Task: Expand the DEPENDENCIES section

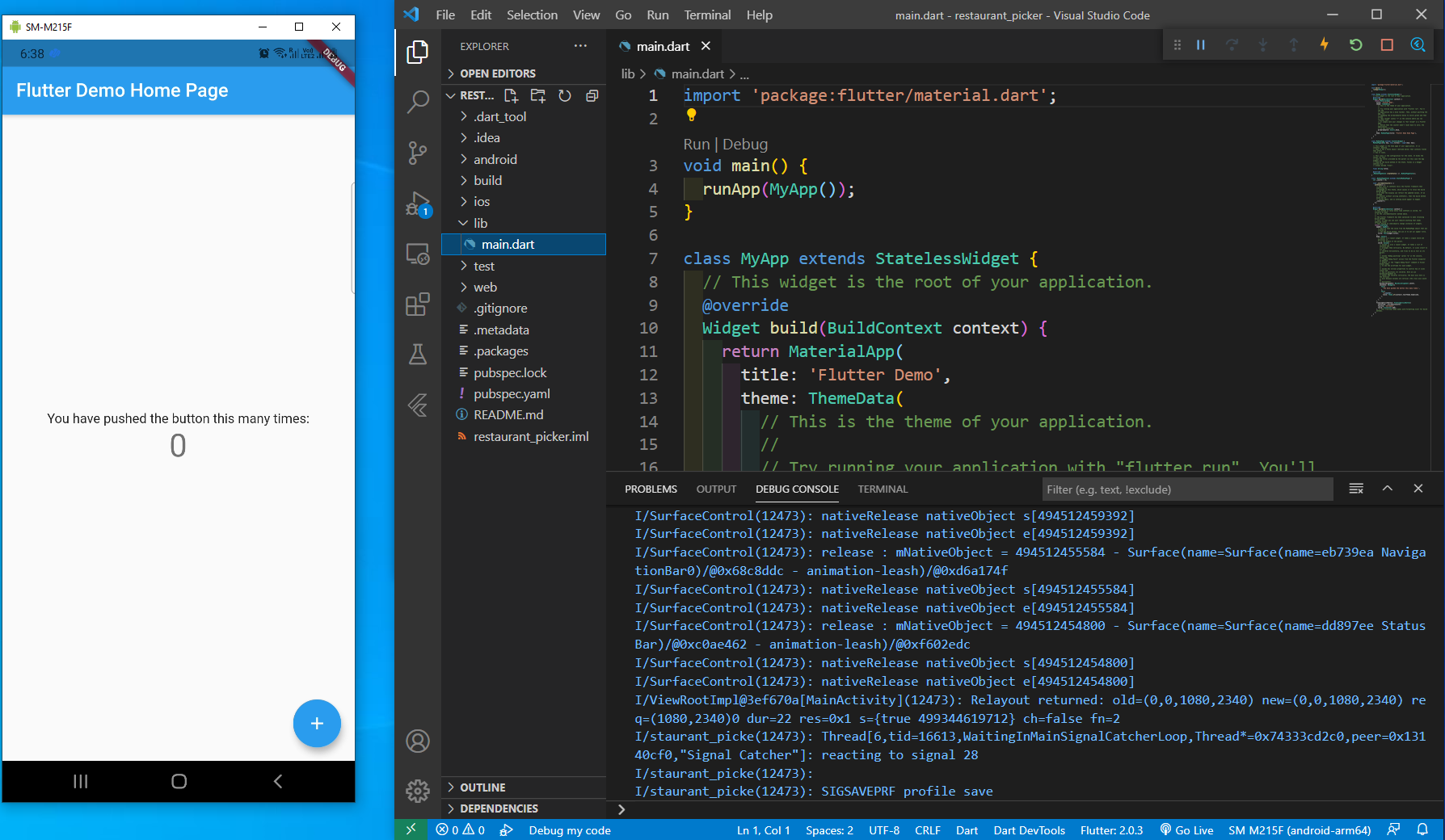Action: [x=524, y=808]
